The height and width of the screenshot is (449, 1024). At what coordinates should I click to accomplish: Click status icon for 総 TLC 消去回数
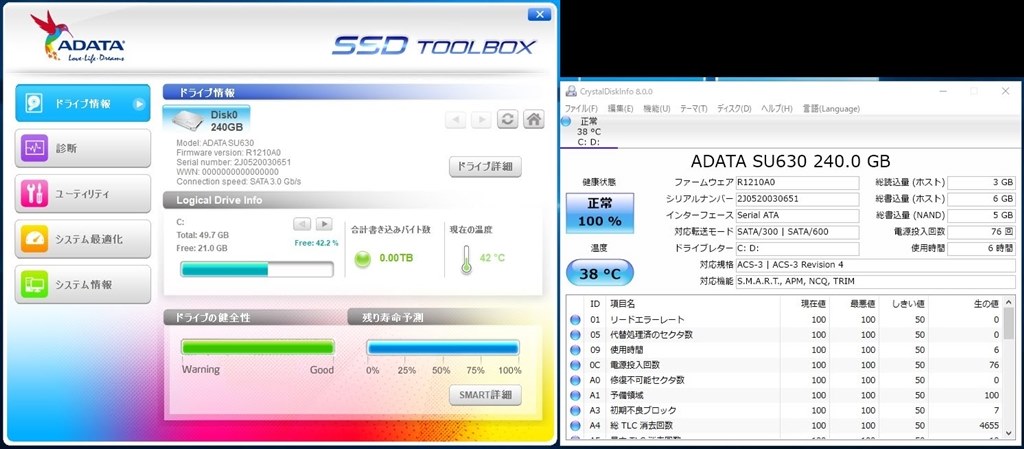(575, 426)
